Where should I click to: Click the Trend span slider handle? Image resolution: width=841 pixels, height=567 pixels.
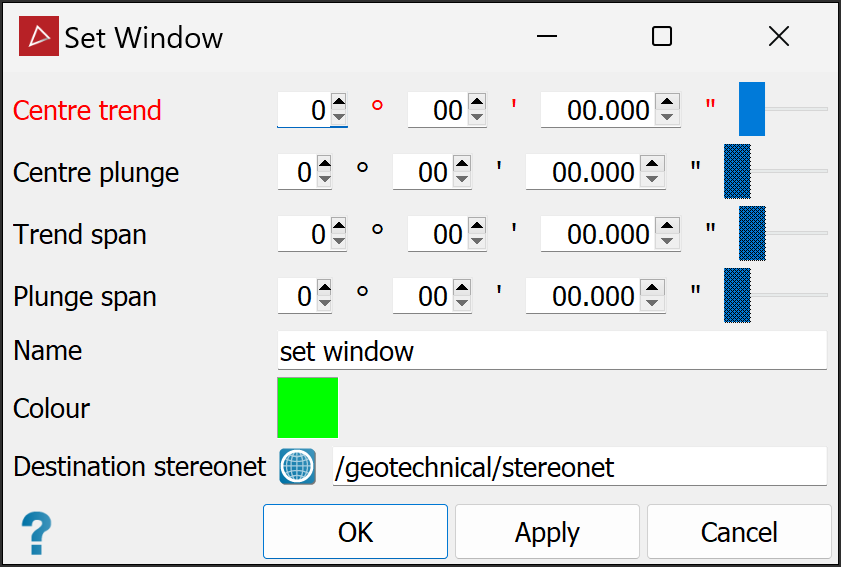752,233
